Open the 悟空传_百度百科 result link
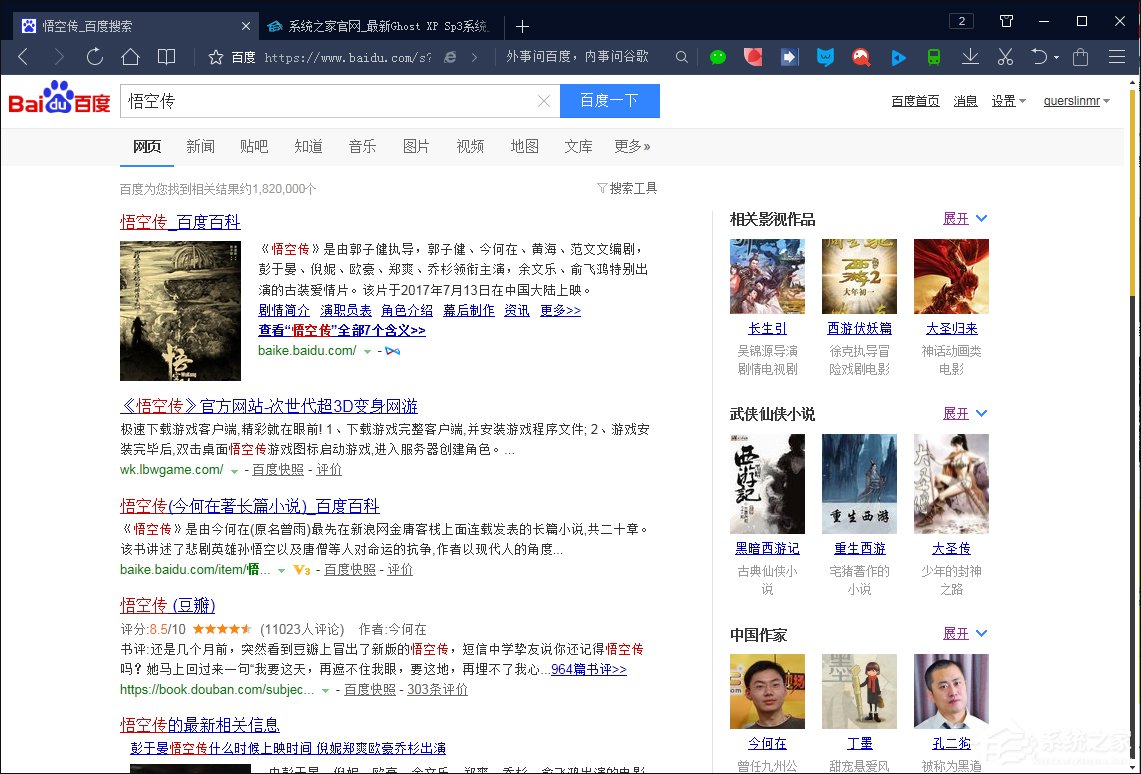The height and width of the screenshot is (774, 1141). pos(179,221)
